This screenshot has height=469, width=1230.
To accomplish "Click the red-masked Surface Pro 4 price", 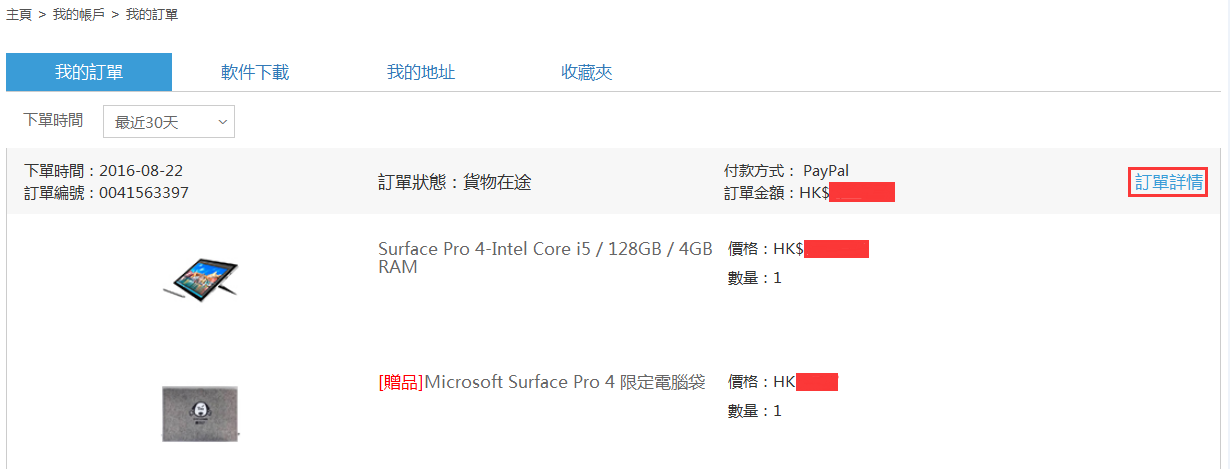I will tap(836, 248).
